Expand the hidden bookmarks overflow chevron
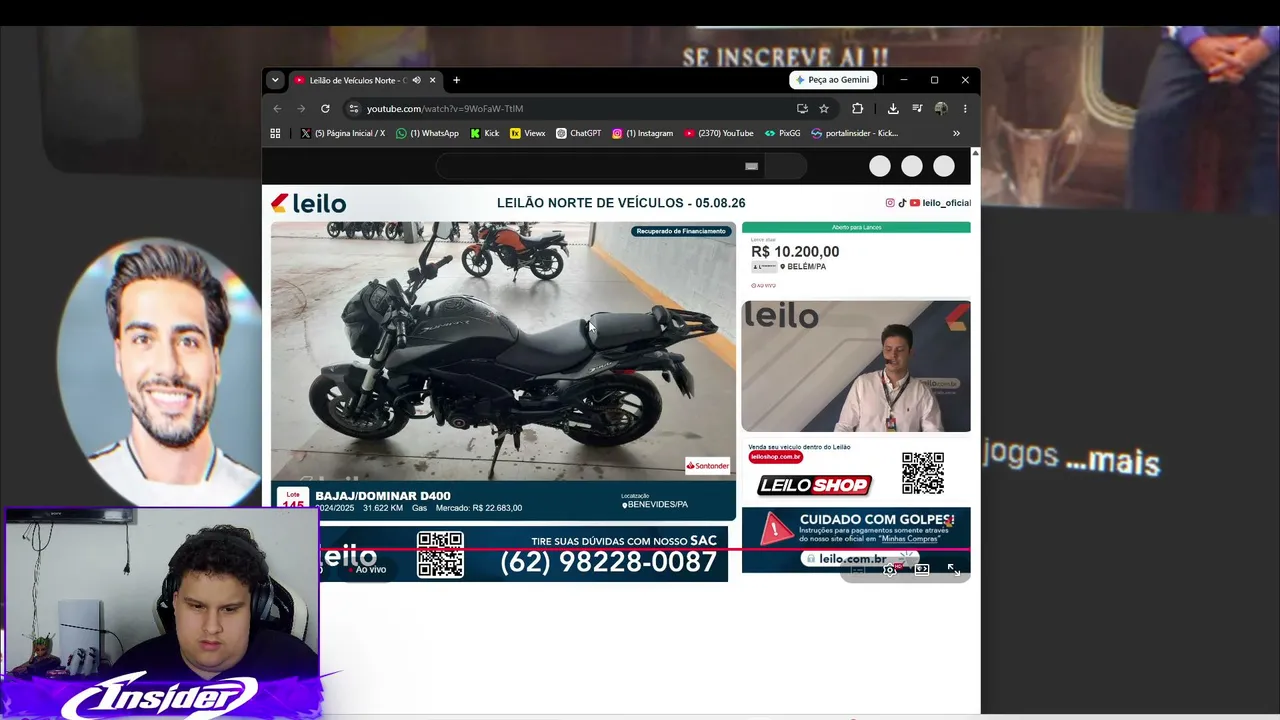 956,133
